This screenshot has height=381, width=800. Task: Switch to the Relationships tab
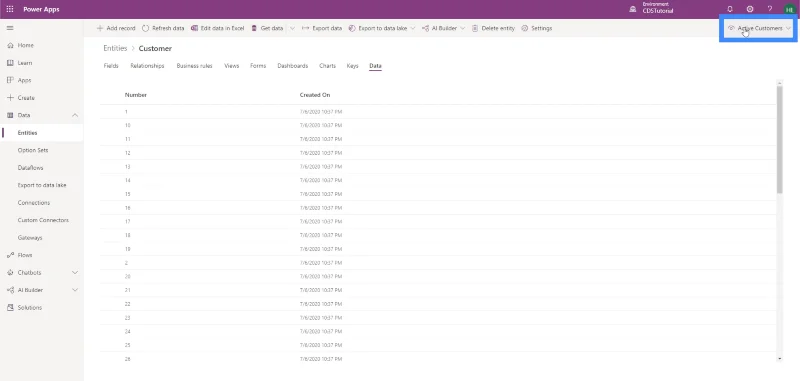point(147,66)
